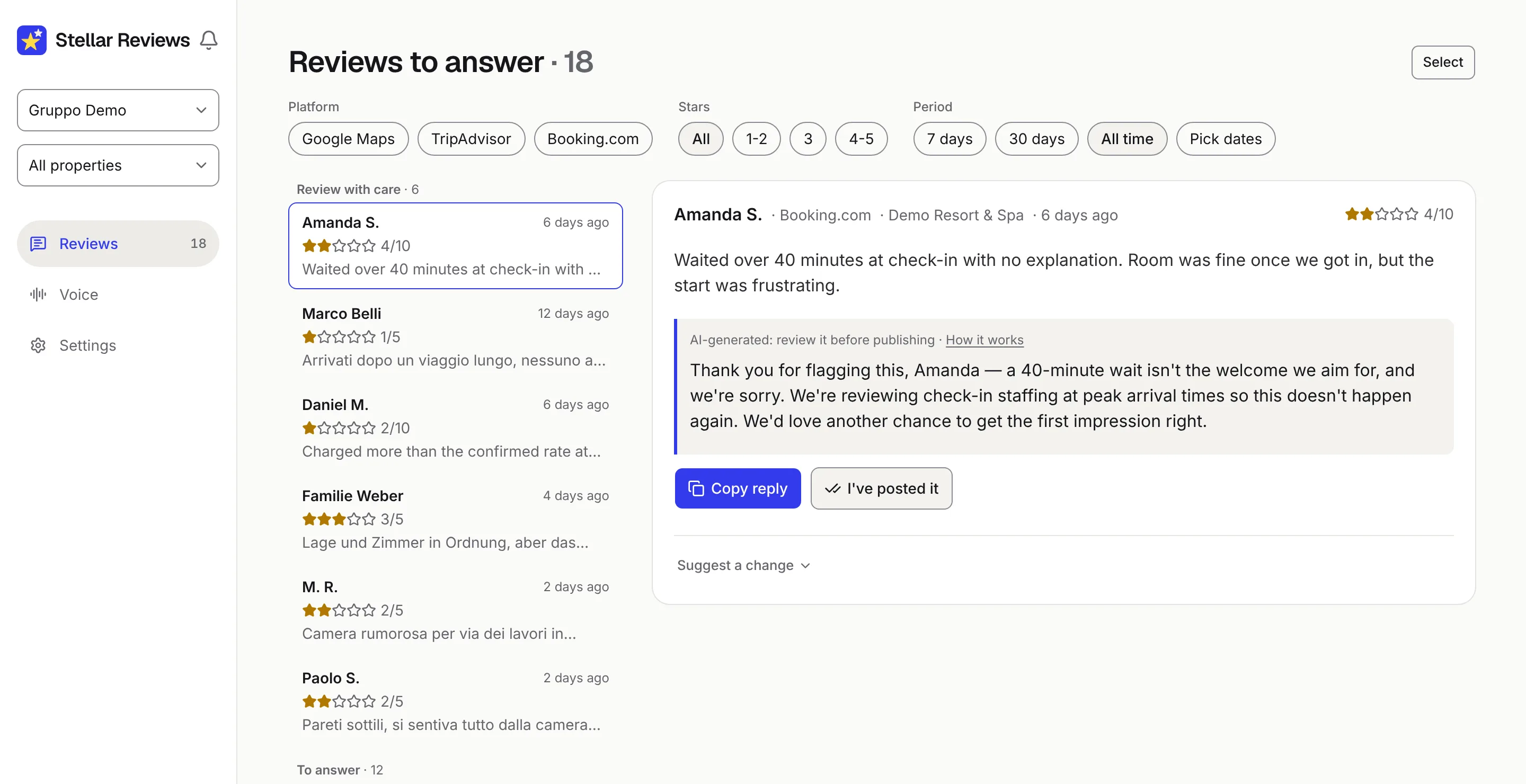Screen dimensions: 1526x784
Task: Go to Reviews in sidebar
Action: tap(118, 243)
